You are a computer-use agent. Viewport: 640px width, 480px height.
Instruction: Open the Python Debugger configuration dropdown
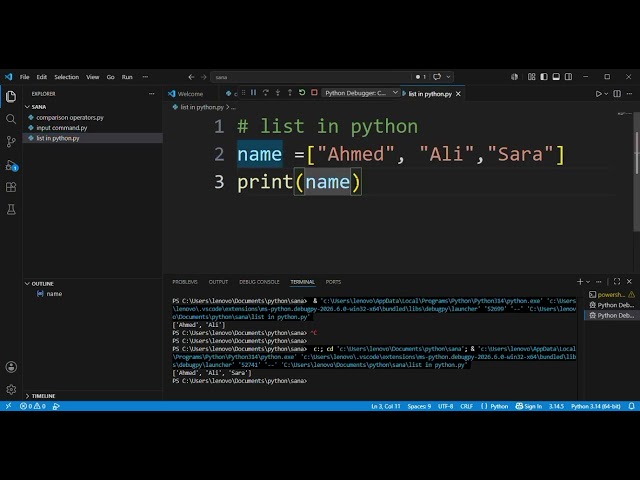pyautogui.click(x=361, y=93)
